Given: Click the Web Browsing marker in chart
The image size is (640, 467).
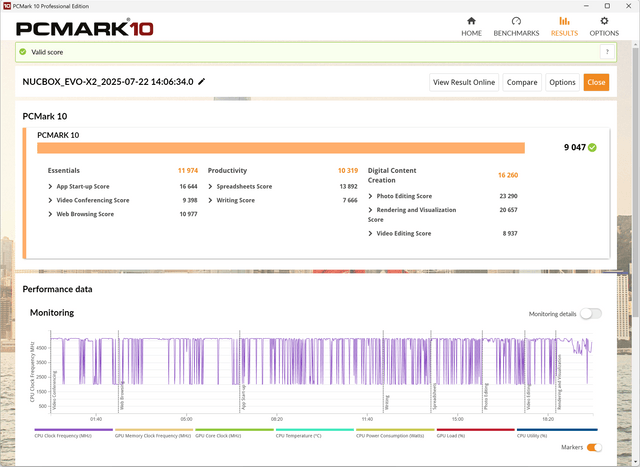Looking at the screenshot, I should coord(122,396).
